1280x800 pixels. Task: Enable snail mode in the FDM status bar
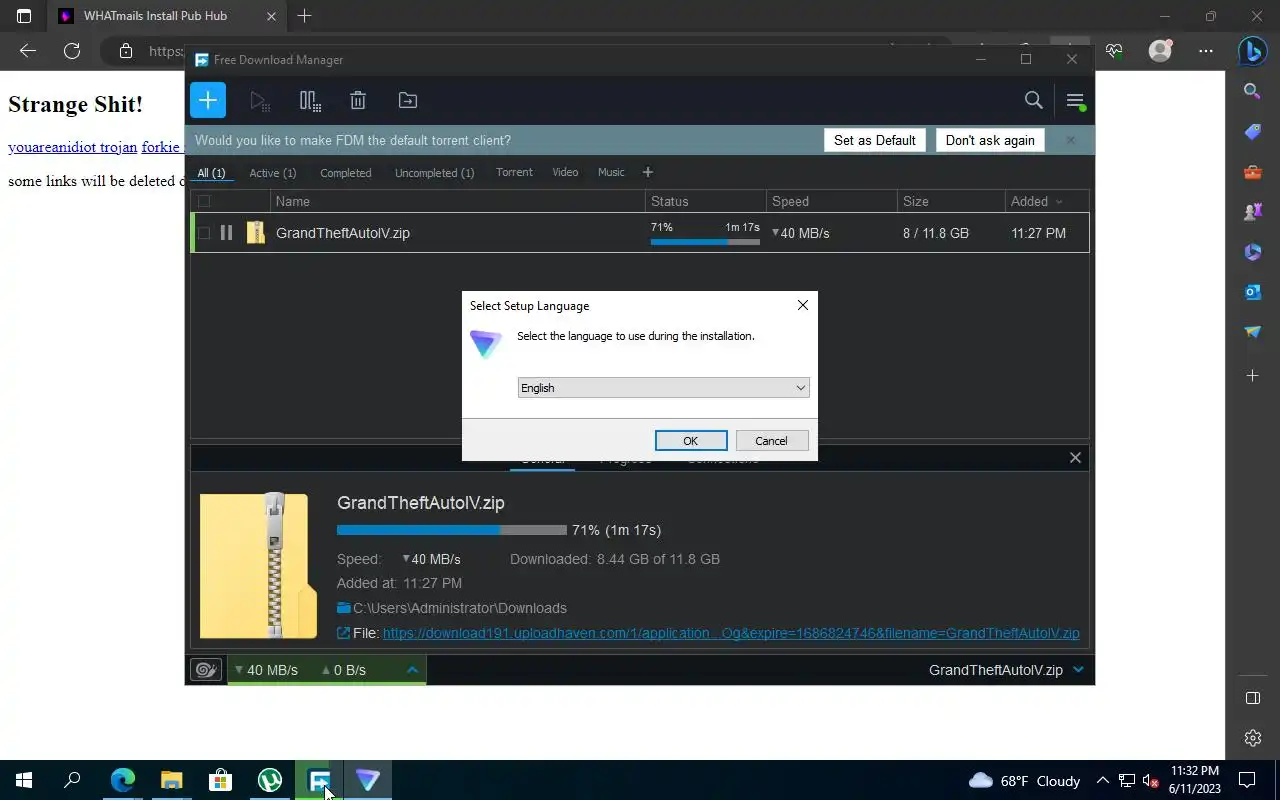pyautogui.click(x=206, y=670)
